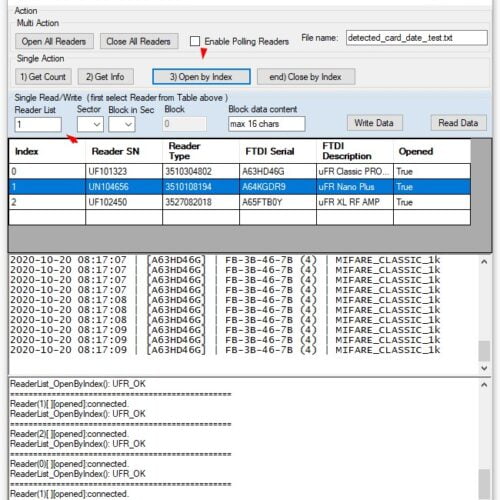This screenshot has height=500, width=500.
Task: Click cell 3510304802 in Reader Type
Action: click(x=201, y=171)
